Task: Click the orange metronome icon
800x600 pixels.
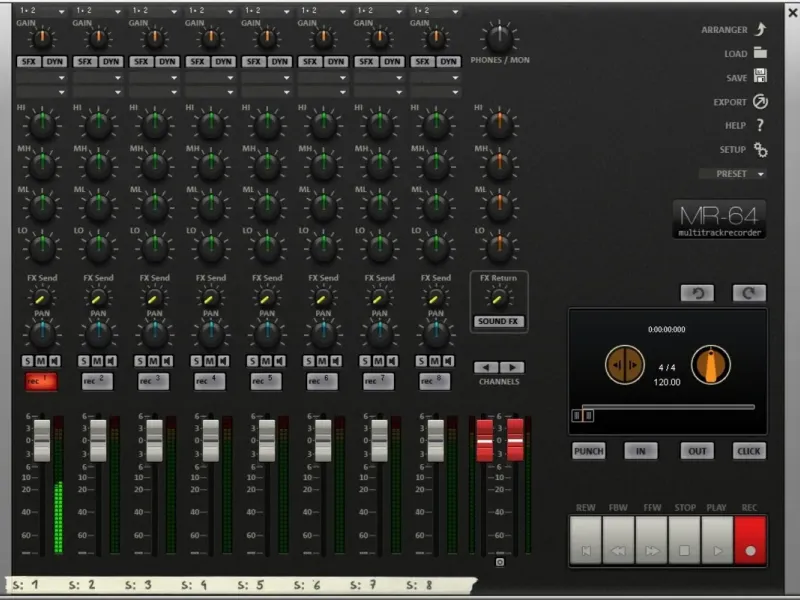Action: [x=711, y=365]
